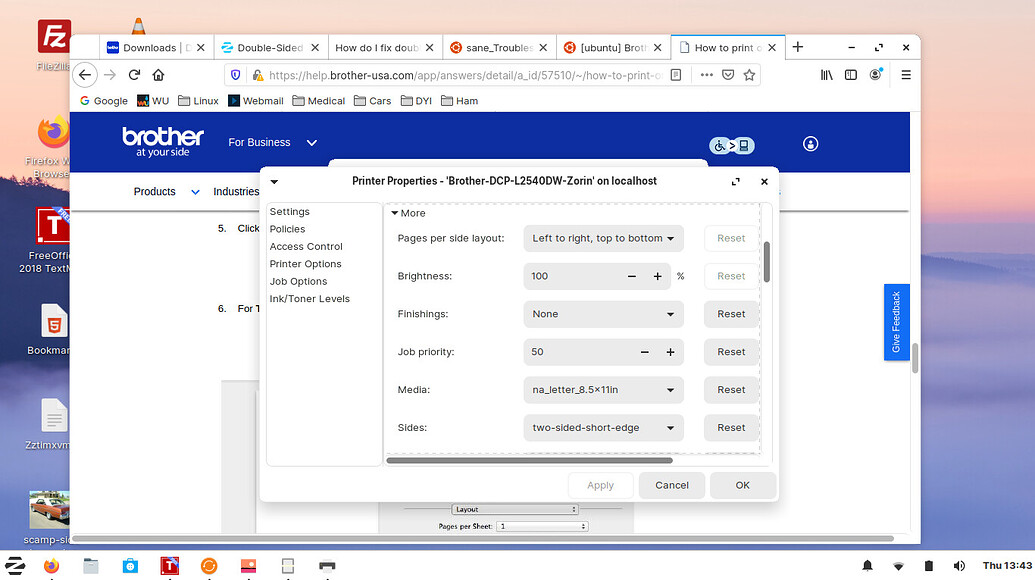
Task: Open the Sides dropdown
Action: [x=603, y=428]
